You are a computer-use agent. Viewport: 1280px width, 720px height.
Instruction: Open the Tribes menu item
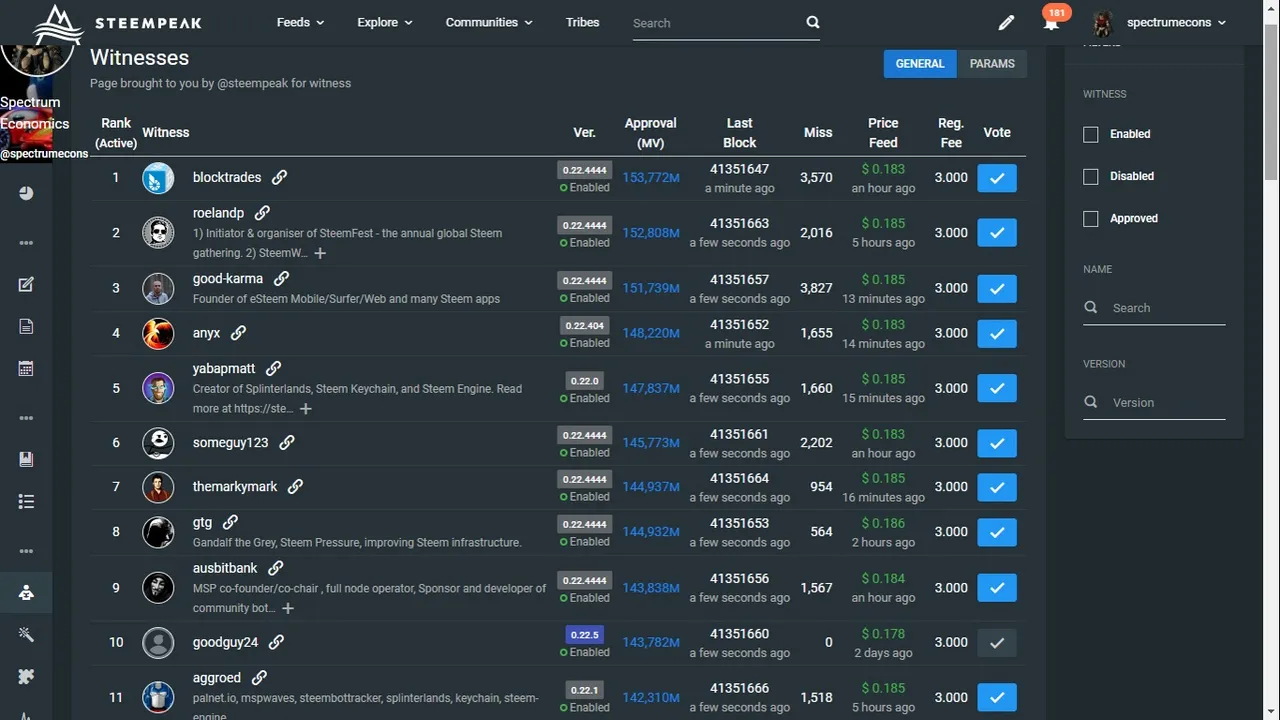[x=583, y=22]
